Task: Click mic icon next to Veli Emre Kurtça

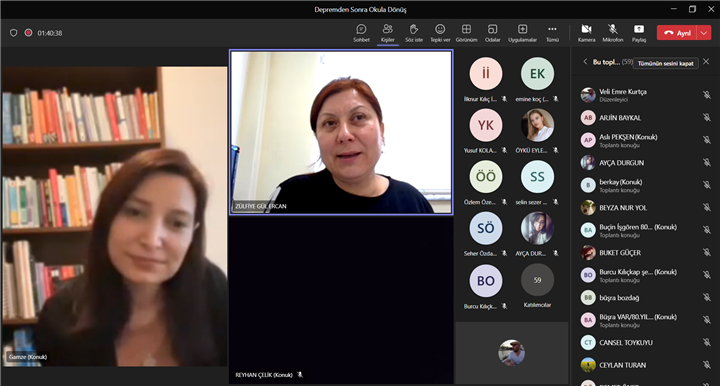Action: [706, 95]
